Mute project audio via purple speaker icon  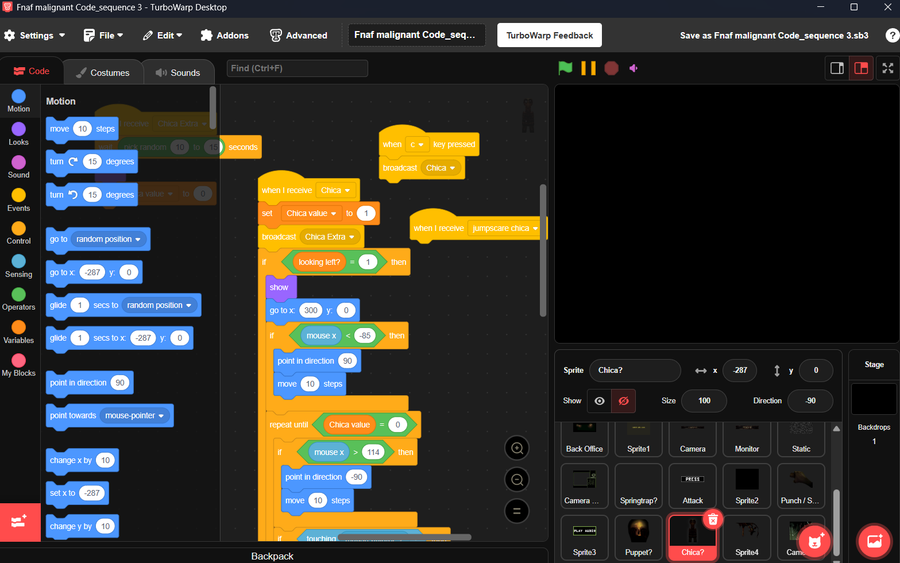[633, 68]
